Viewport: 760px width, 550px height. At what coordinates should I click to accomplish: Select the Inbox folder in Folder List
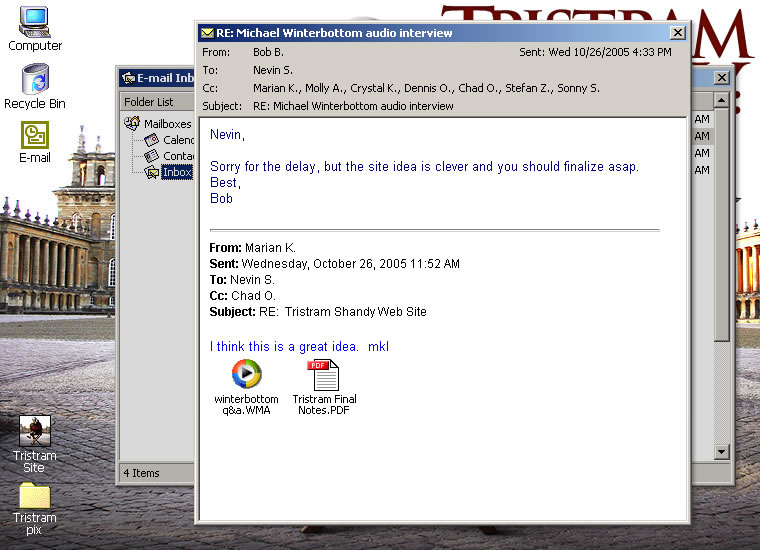pos(168,172)
